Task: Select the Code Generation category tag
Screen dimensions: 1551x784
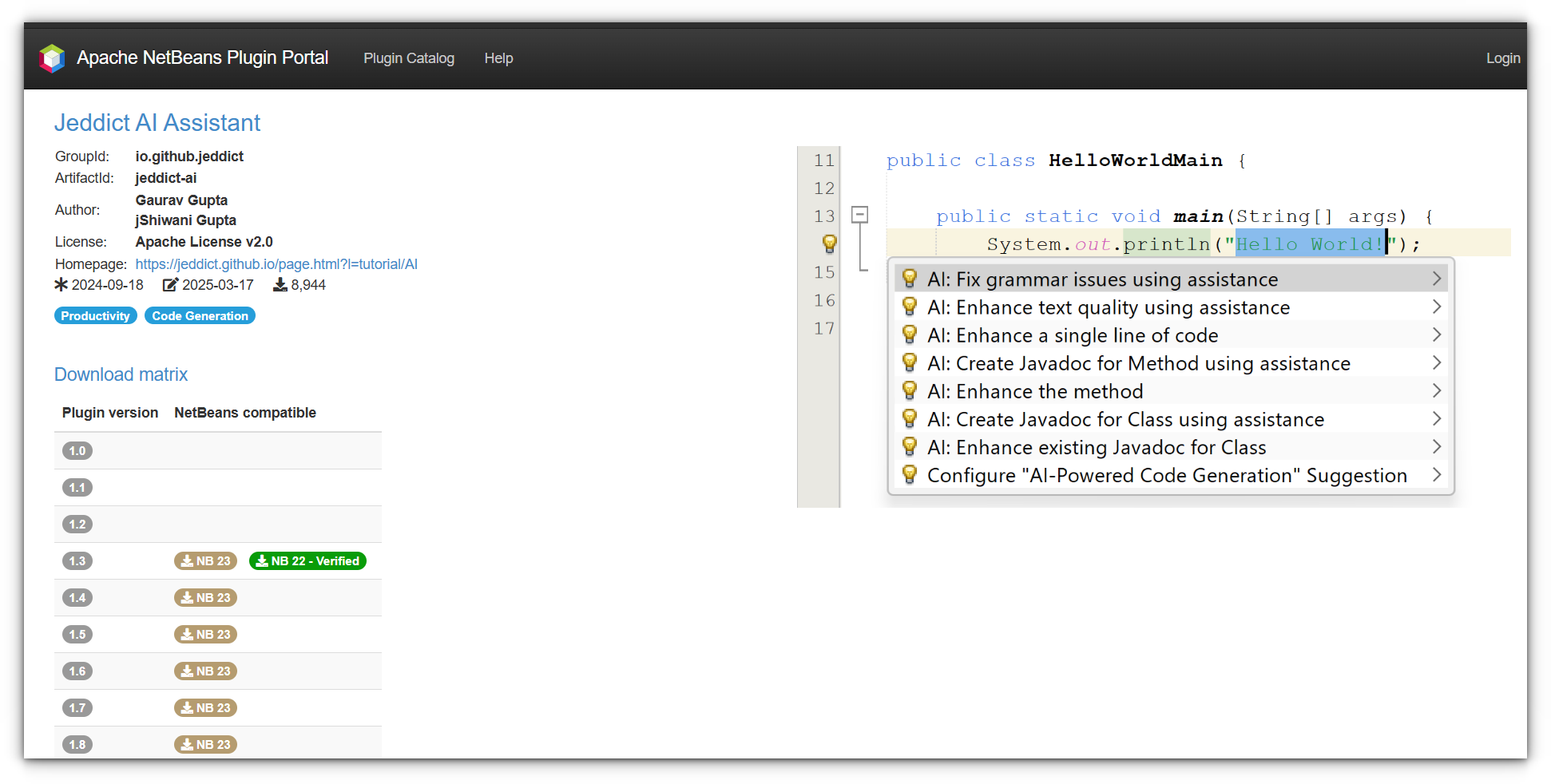Action: point(200,316)
